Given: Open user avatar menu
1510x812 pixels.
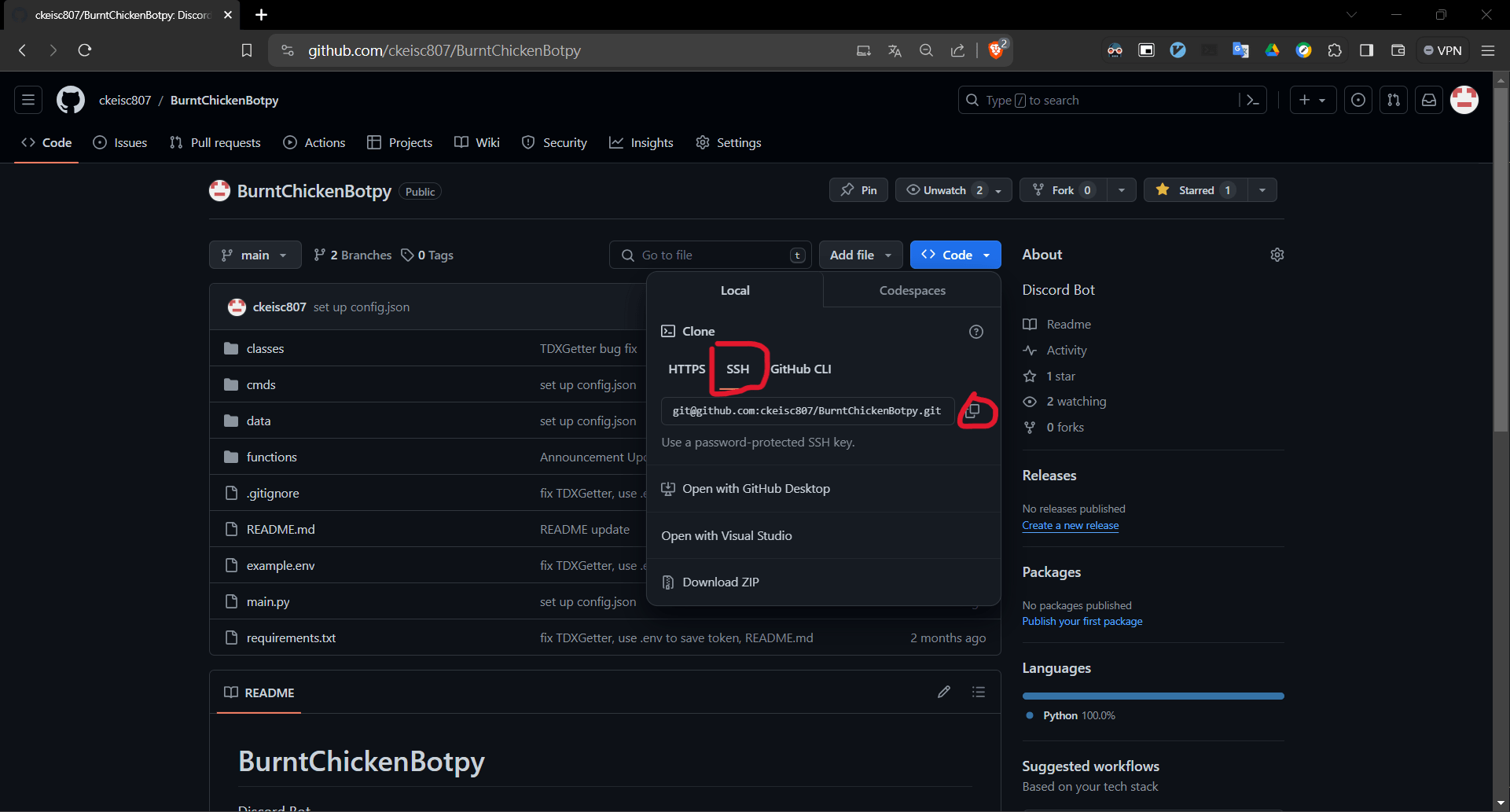Looking at the screenshot, I should click(1464, 100).
